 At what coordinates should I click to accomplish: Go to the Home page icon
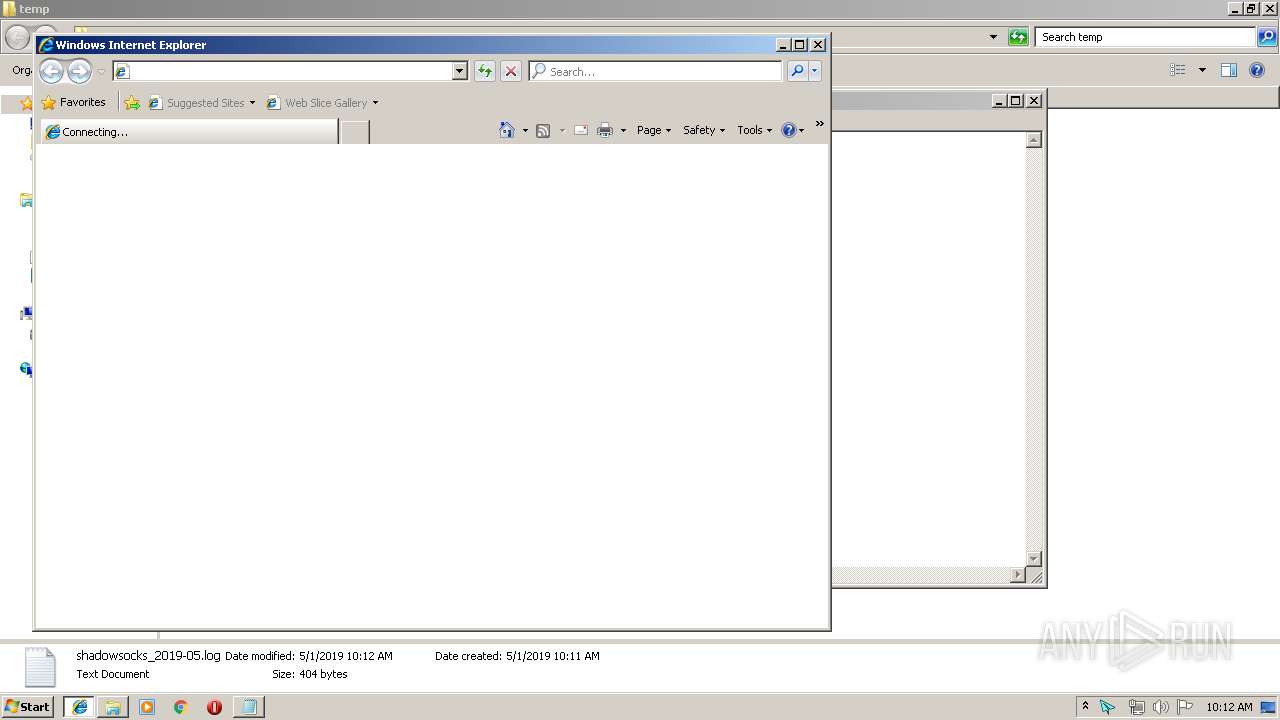(507, 130)
